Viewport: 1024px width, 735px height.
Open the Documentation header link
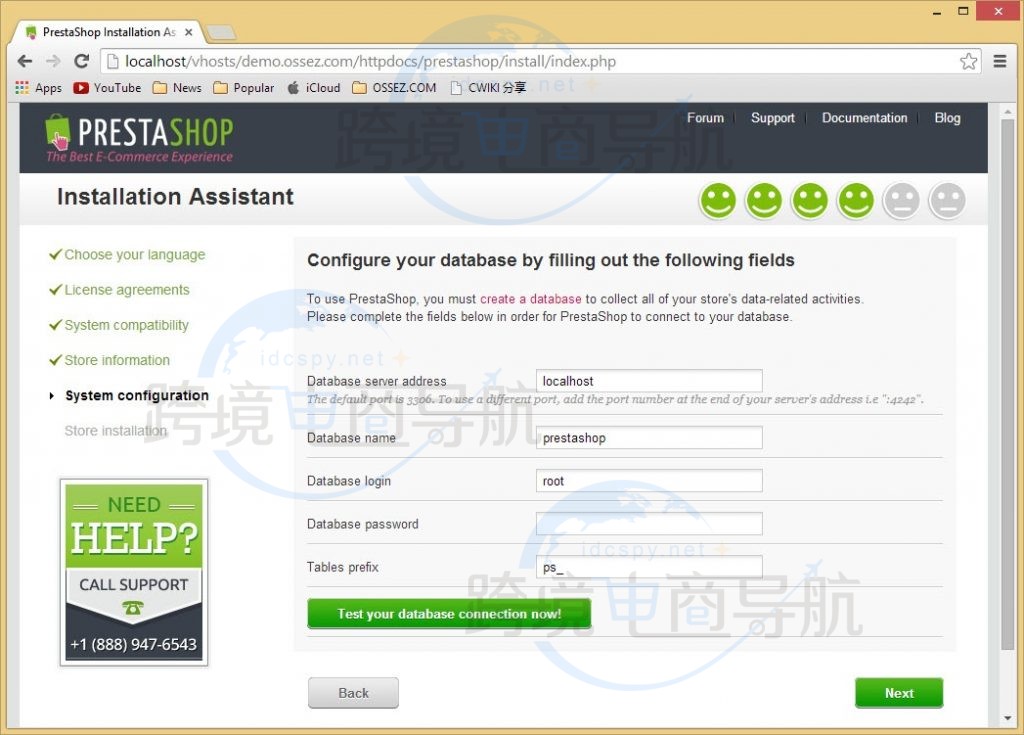point(864,118)
